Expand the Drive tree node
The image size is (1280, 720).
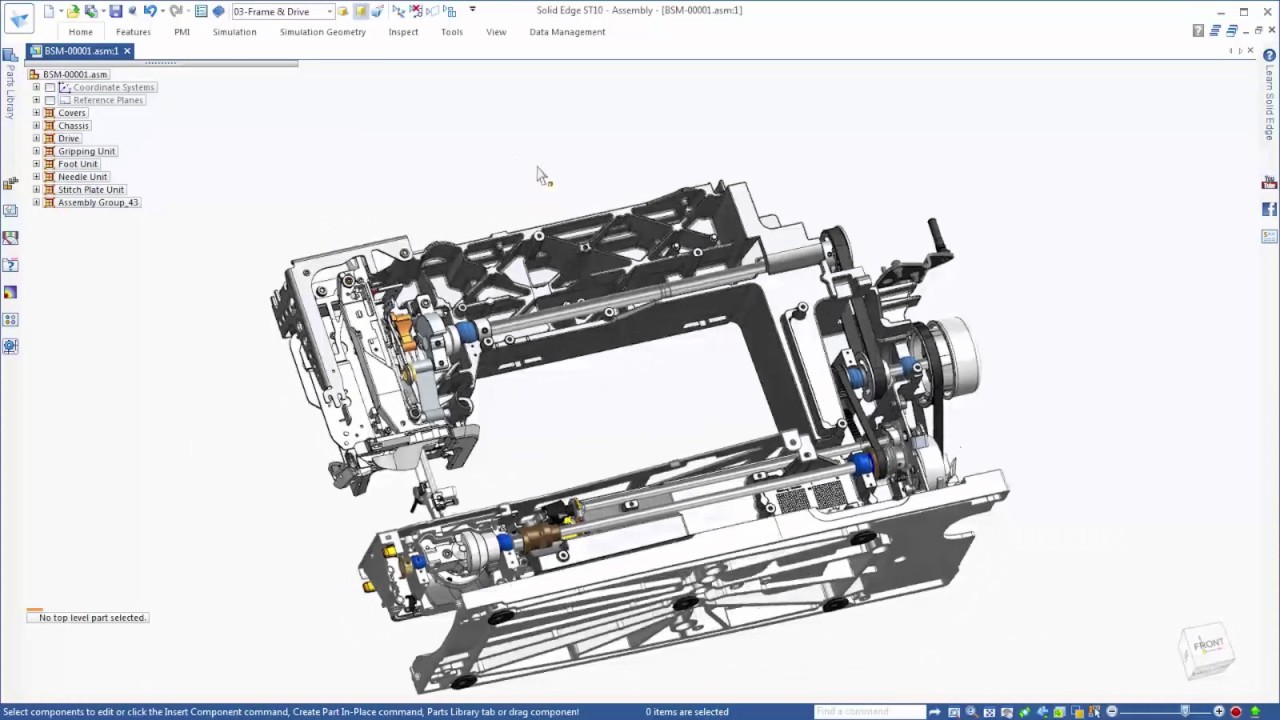[36, 138]
